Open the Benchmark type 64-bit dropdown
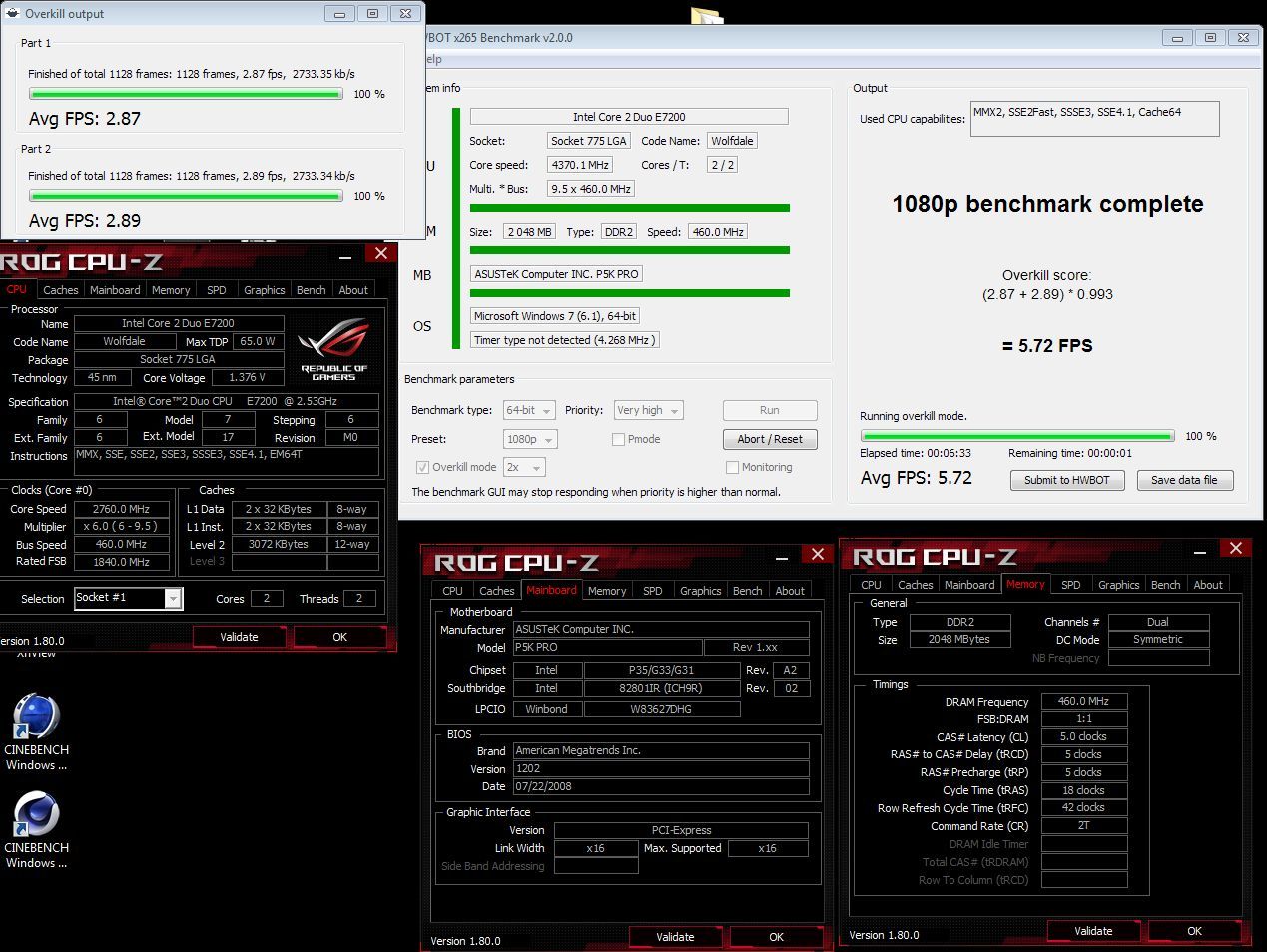 529,410
